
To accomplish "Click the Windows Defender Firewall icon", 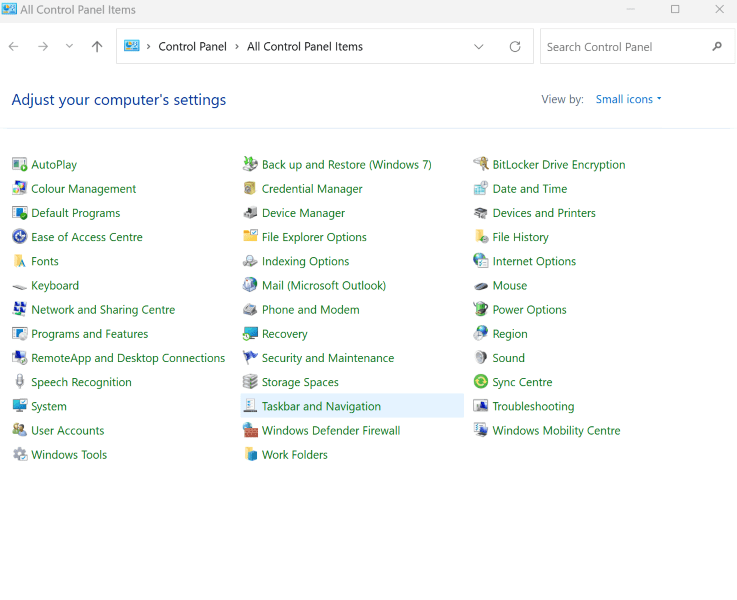I will pos(250,431).
